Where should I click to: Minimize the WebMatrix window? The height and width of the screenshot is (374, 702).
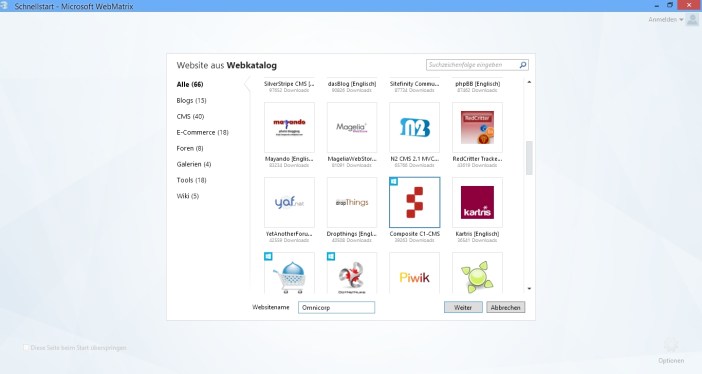[x=657, y=6]
